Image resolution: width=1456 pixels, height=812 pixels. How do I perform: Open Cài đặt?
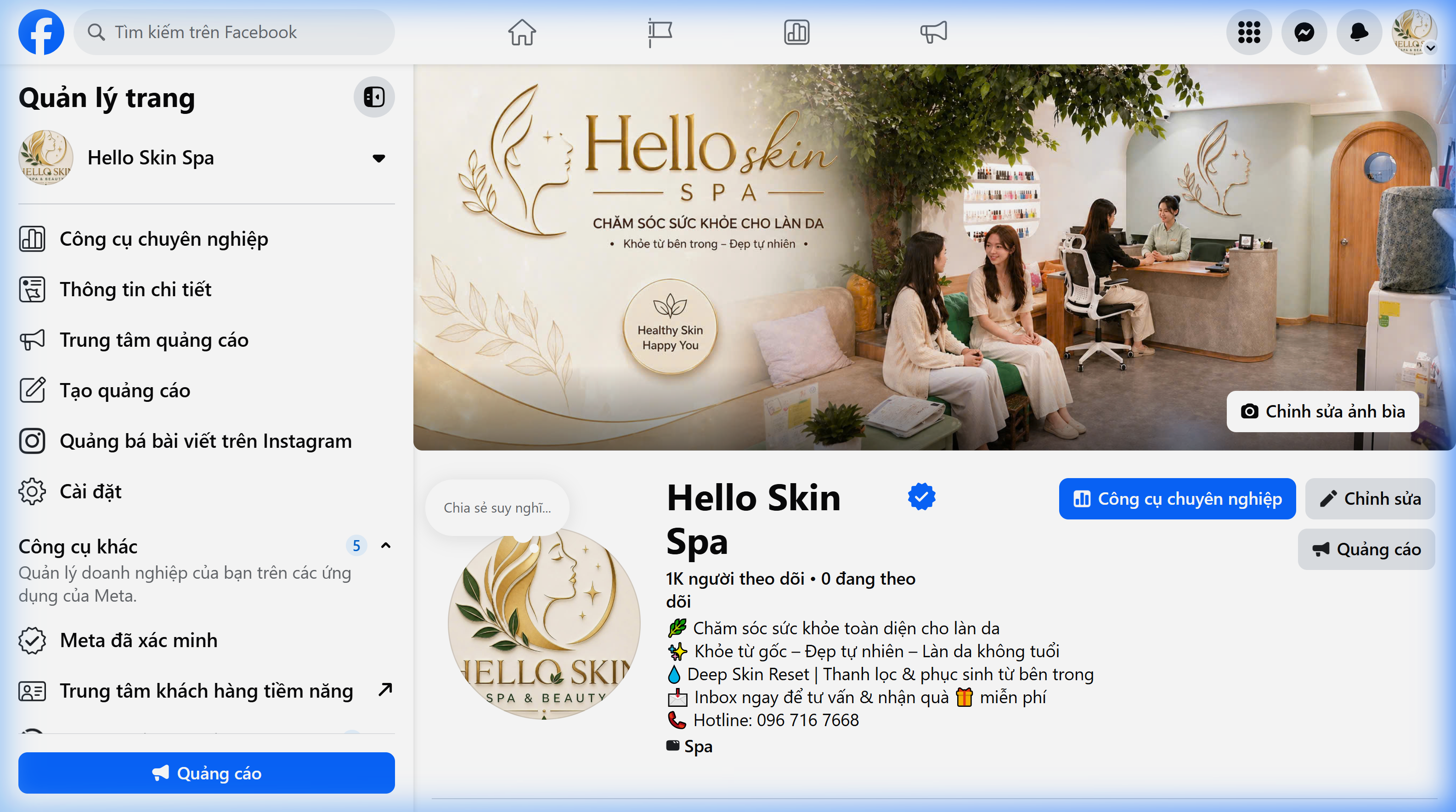[x=206, y=491]
